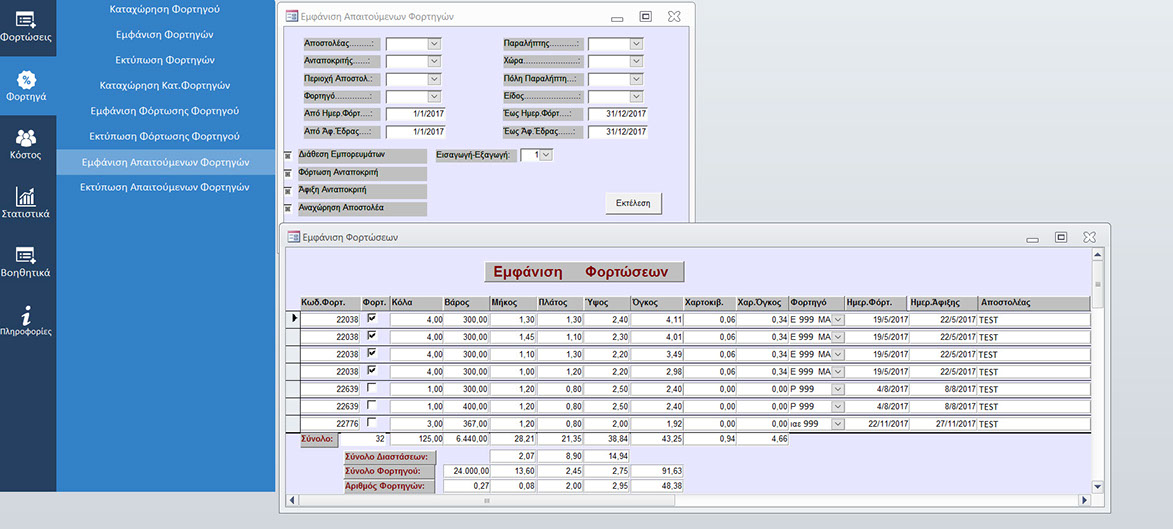Click the form icon in Εμφάνιση Απαιτούμενων Φορτηγών title bar
Viewport: 1173px width, 529px height.
292,16
